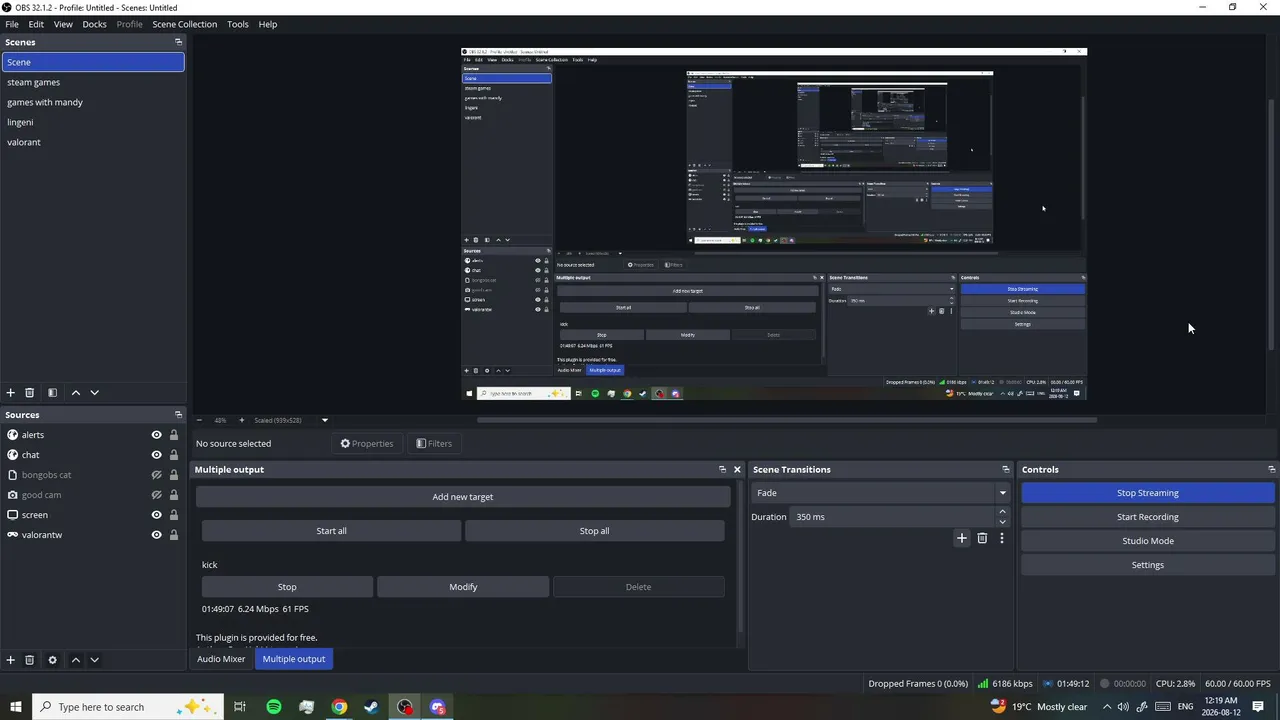The width and height of the screenshot is (1280, 720).
Task: Open Google Chrome from the taskbar
Action: [x=339, y=707]
